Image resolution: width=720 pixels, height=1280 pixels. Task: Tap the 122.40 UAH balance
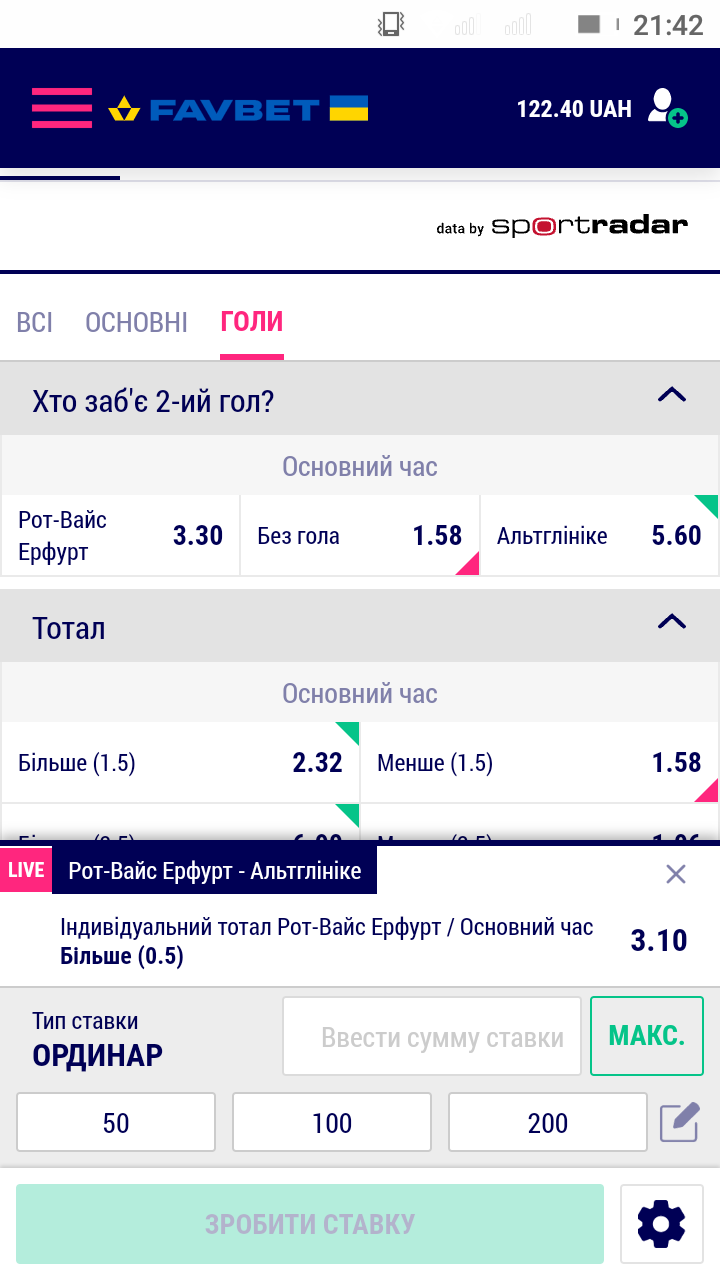tap(574, 108)
